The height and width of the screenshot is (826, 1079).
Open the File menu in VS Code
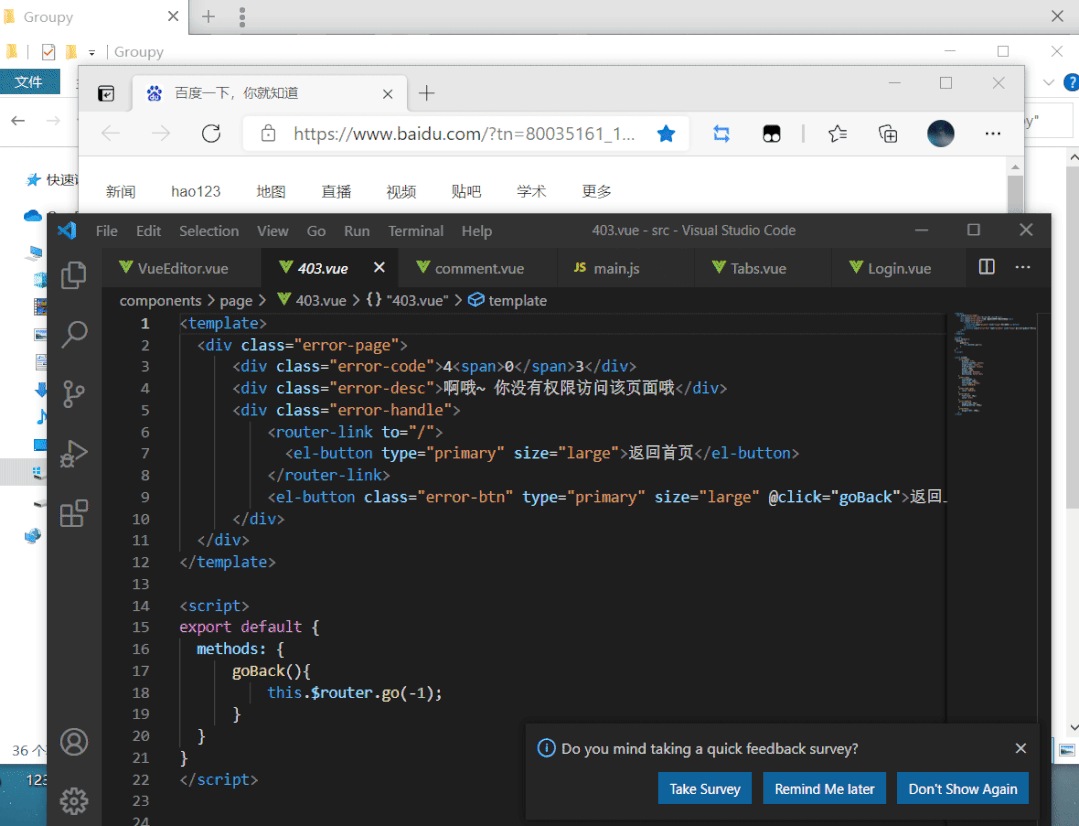106,231
